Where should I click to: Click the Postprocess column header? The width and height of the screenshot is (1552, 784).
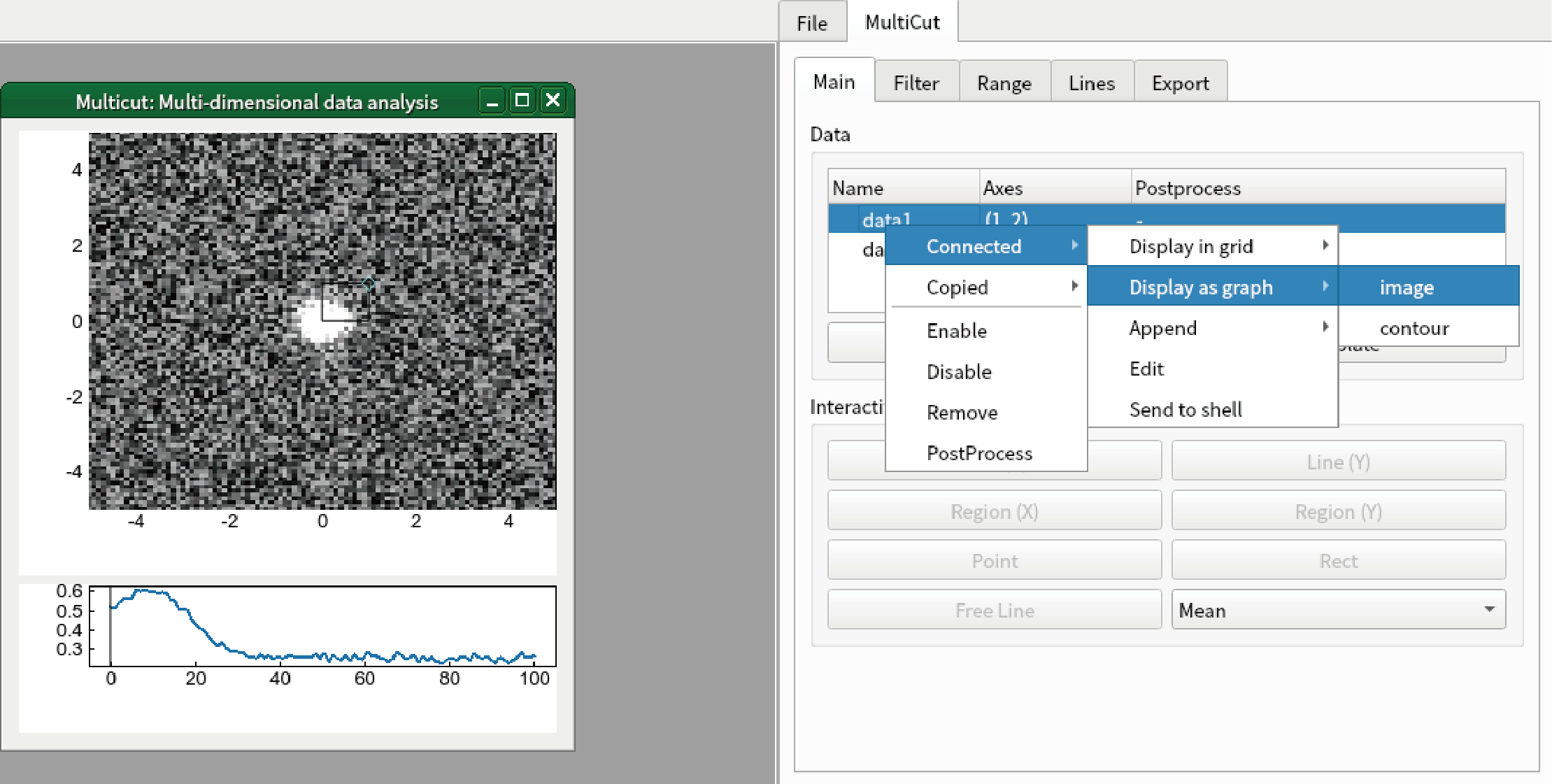tap(1318, 188)
